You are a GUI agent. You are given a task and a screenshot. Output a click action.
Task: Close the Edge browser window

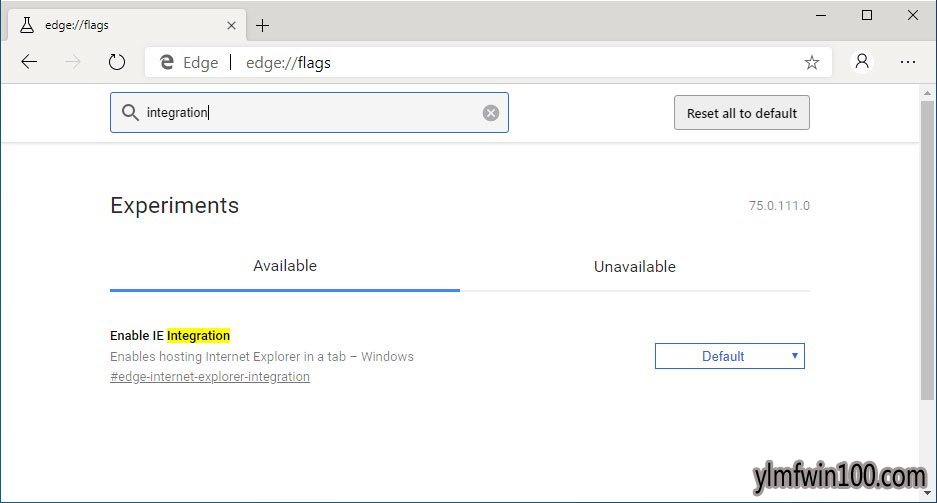pyautogui.click(x=912, y=16)
